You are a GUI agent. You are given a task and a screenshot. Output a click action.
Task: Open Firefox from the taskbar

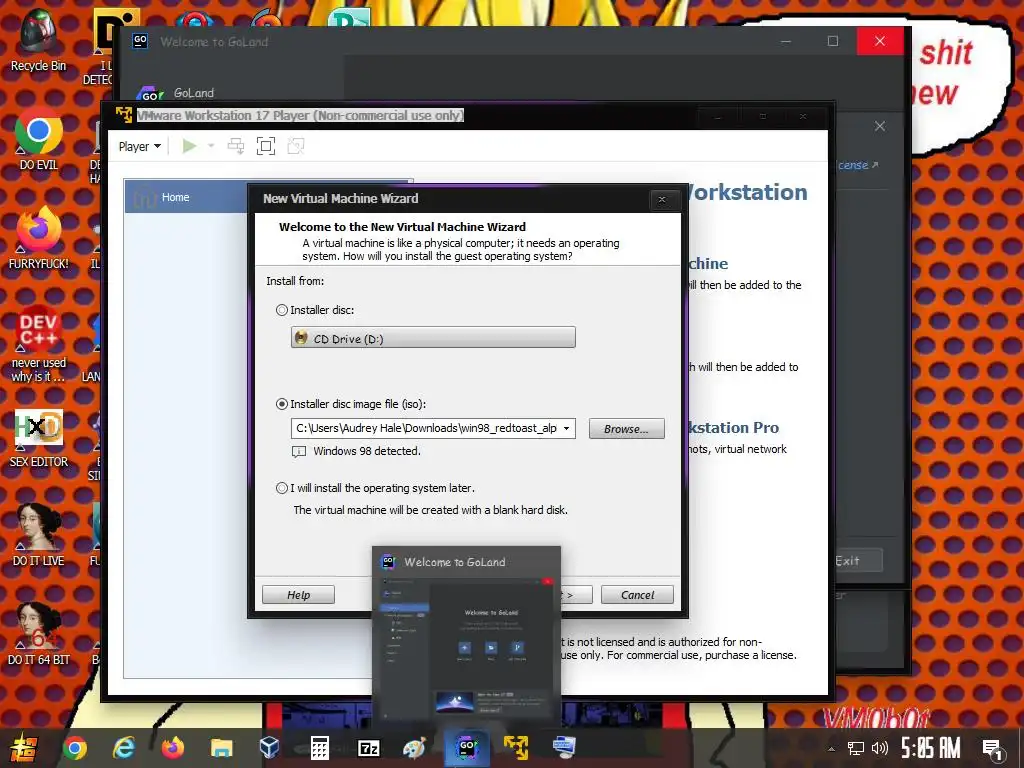(172, 748)
